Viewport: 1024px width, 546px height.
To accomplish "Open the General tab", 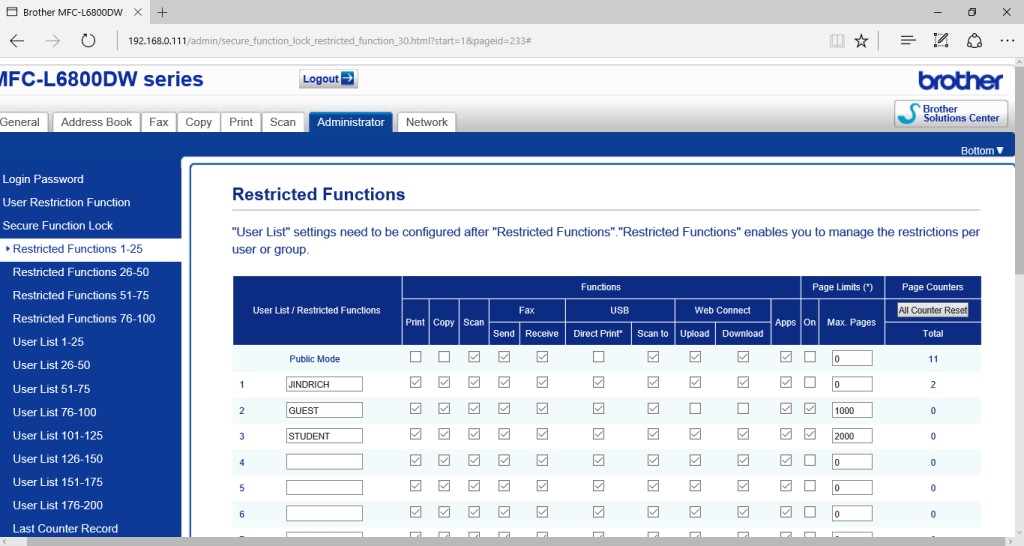I will pyautogui.click(x=23, y=122).
